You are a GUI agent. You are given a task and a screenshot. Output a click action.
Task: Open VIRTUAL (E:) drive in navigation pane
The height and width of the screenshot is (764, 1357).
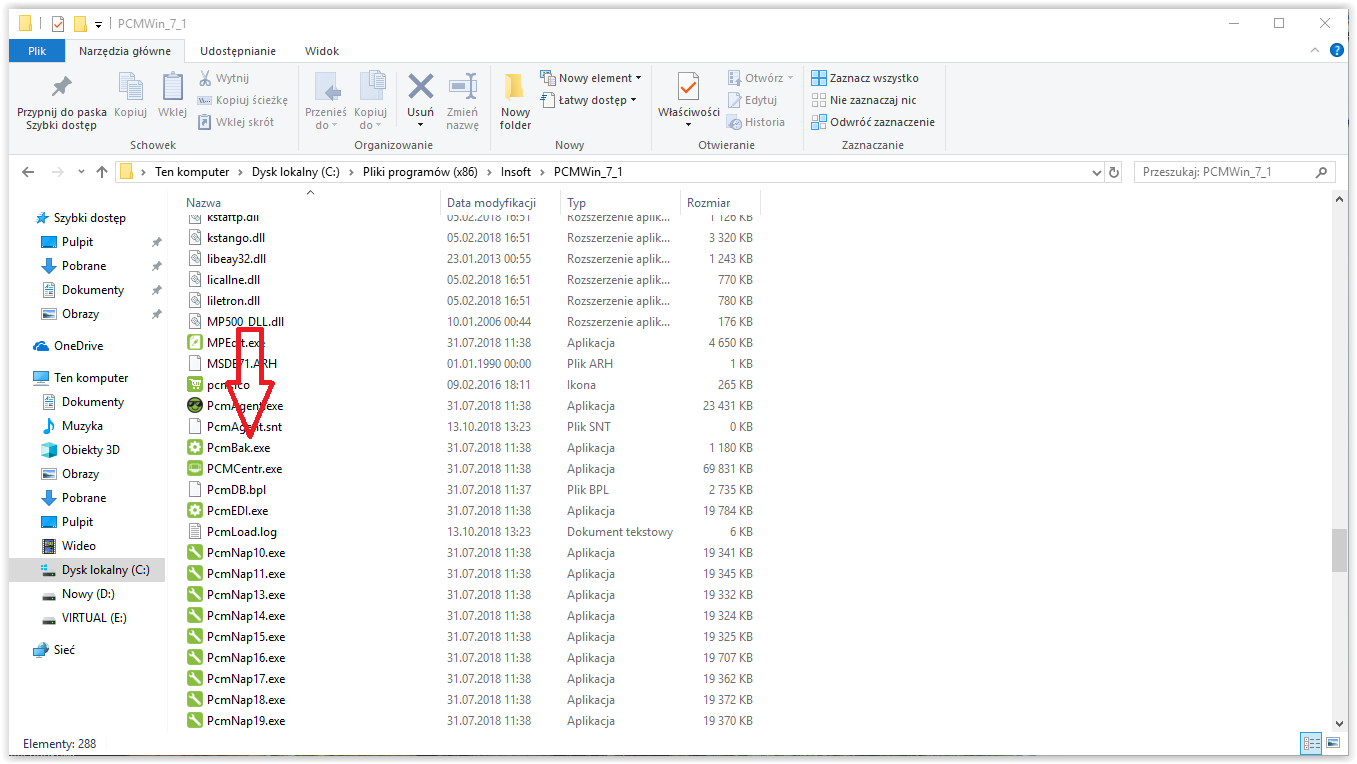pyautogui.click(x=94, y=618)
